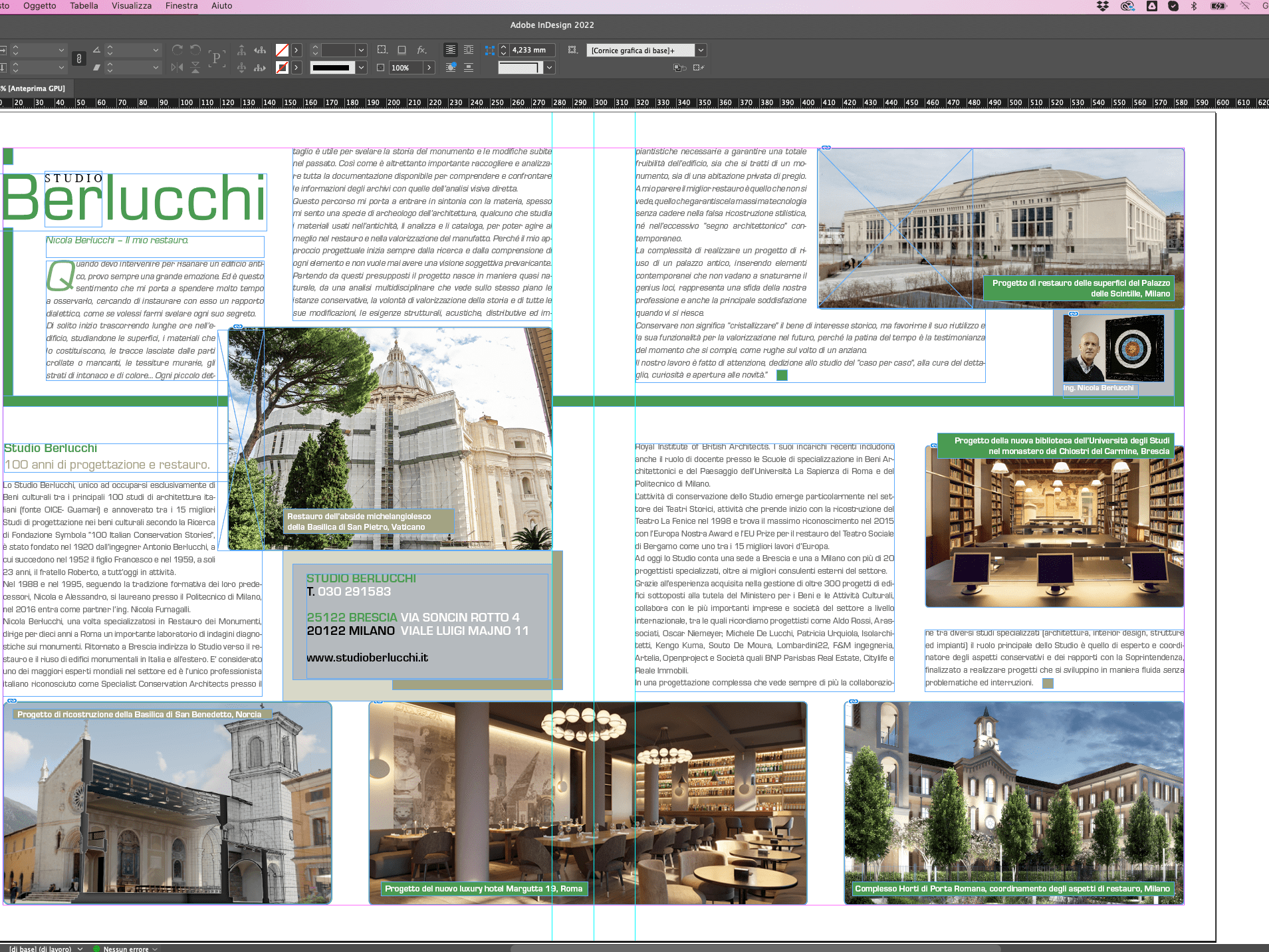This screenshot has height=952, width=1269.
Task: Select the Anteprima GPU document tab
Action: (34, 88)
